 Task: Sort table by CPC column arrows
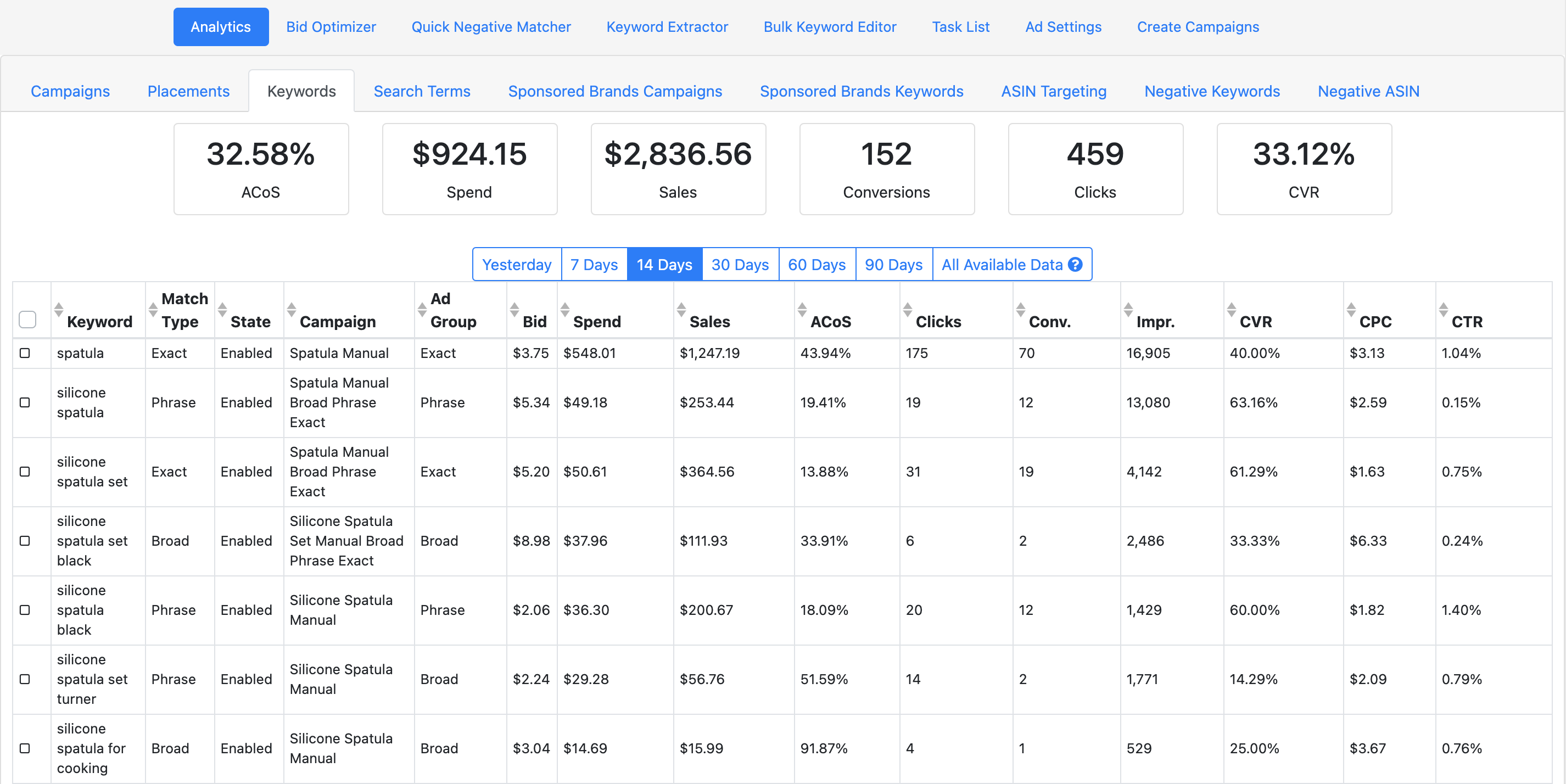point(1351,310)
